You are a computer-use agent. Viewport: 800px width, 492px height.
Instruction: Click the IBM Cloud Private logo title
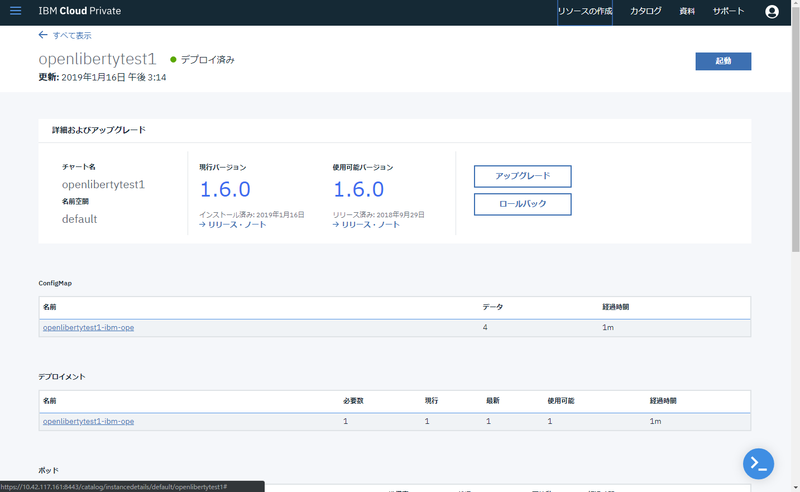tap(80, 11)
